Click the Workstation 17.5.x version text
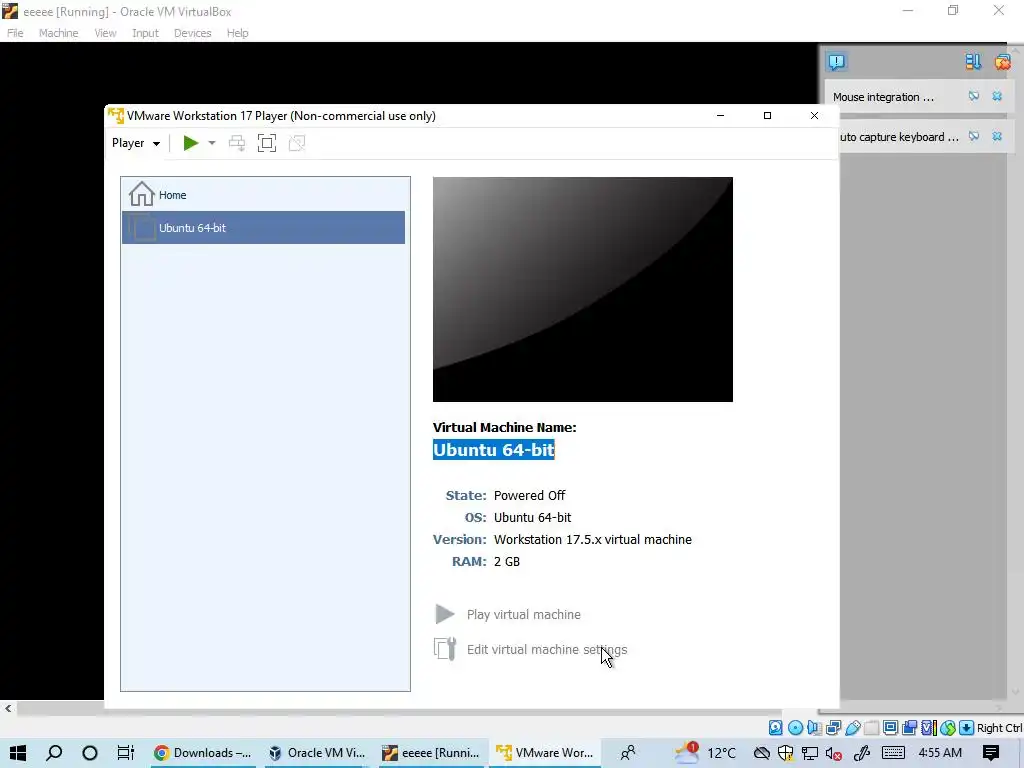This screenshot has height=768, width=1024. point(592,539)
